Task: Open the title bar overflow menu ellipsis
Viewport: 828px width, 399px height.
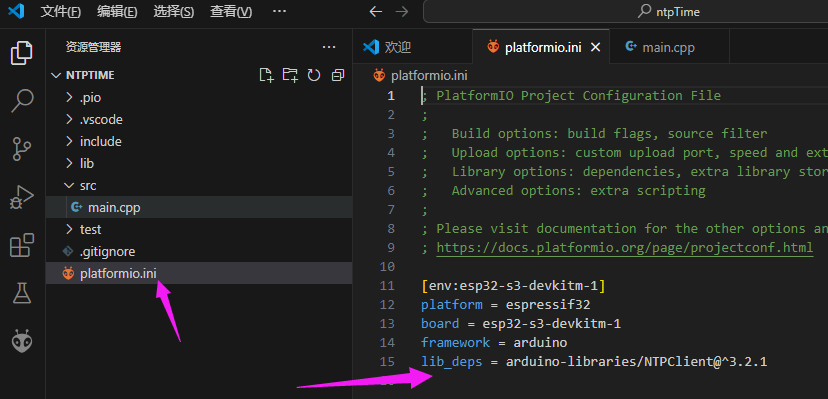Action: [279, 11]
